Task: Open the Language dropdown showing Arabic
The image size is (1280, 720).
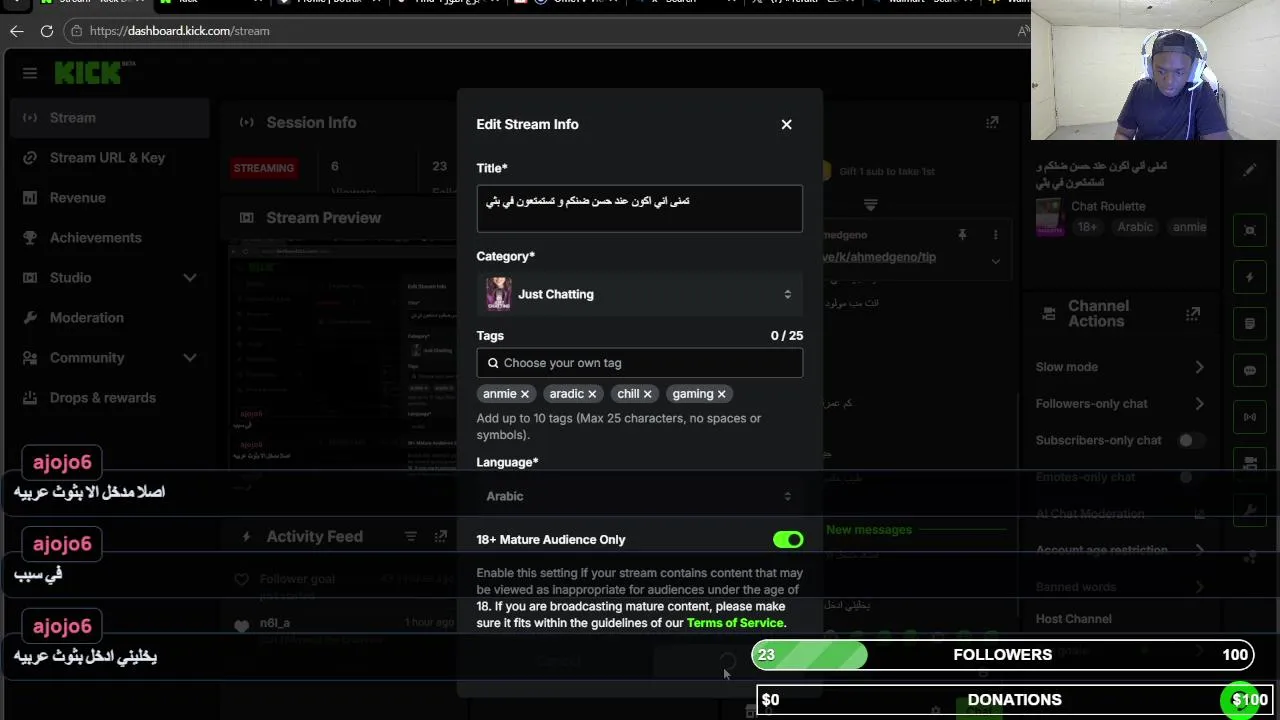Action: tap(640, 496)
